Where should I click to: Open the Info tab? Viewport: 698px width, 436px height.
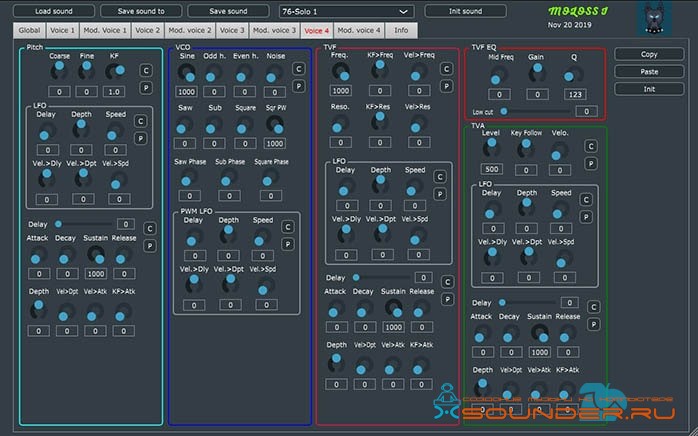(x=401, y=30)
